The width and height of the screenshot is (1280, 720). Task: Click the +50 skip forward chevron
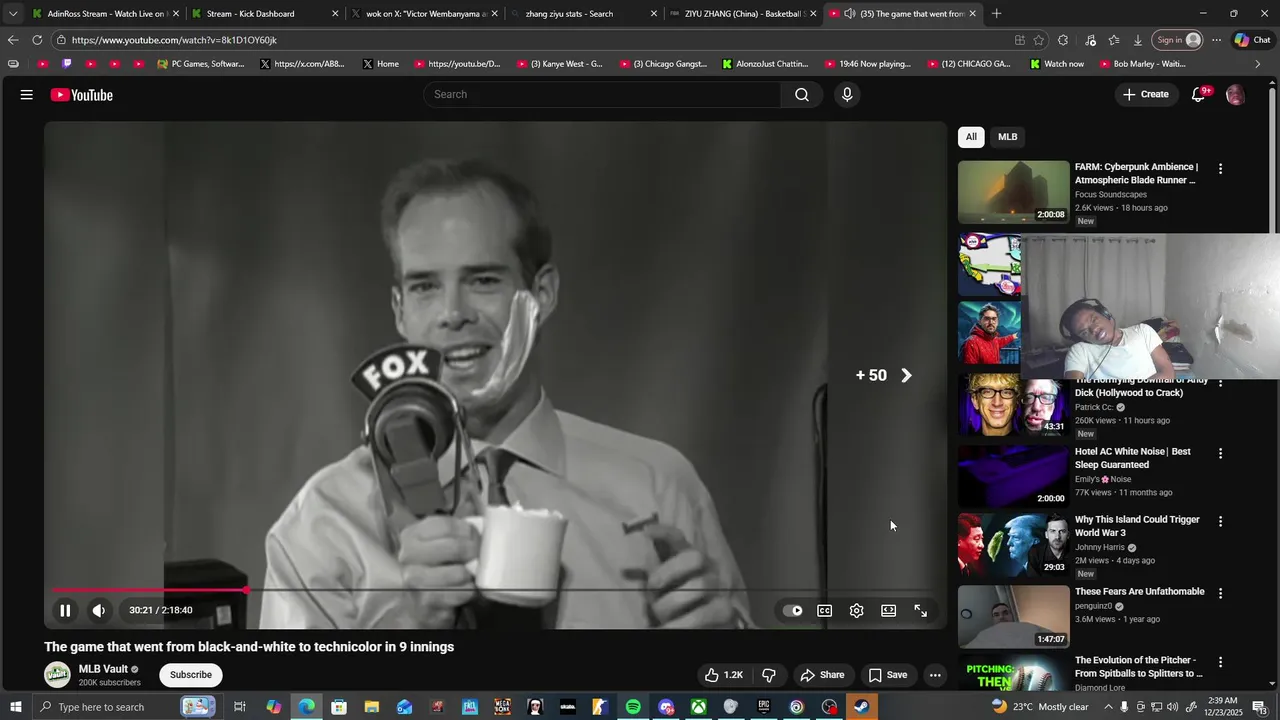click(906, 375)
